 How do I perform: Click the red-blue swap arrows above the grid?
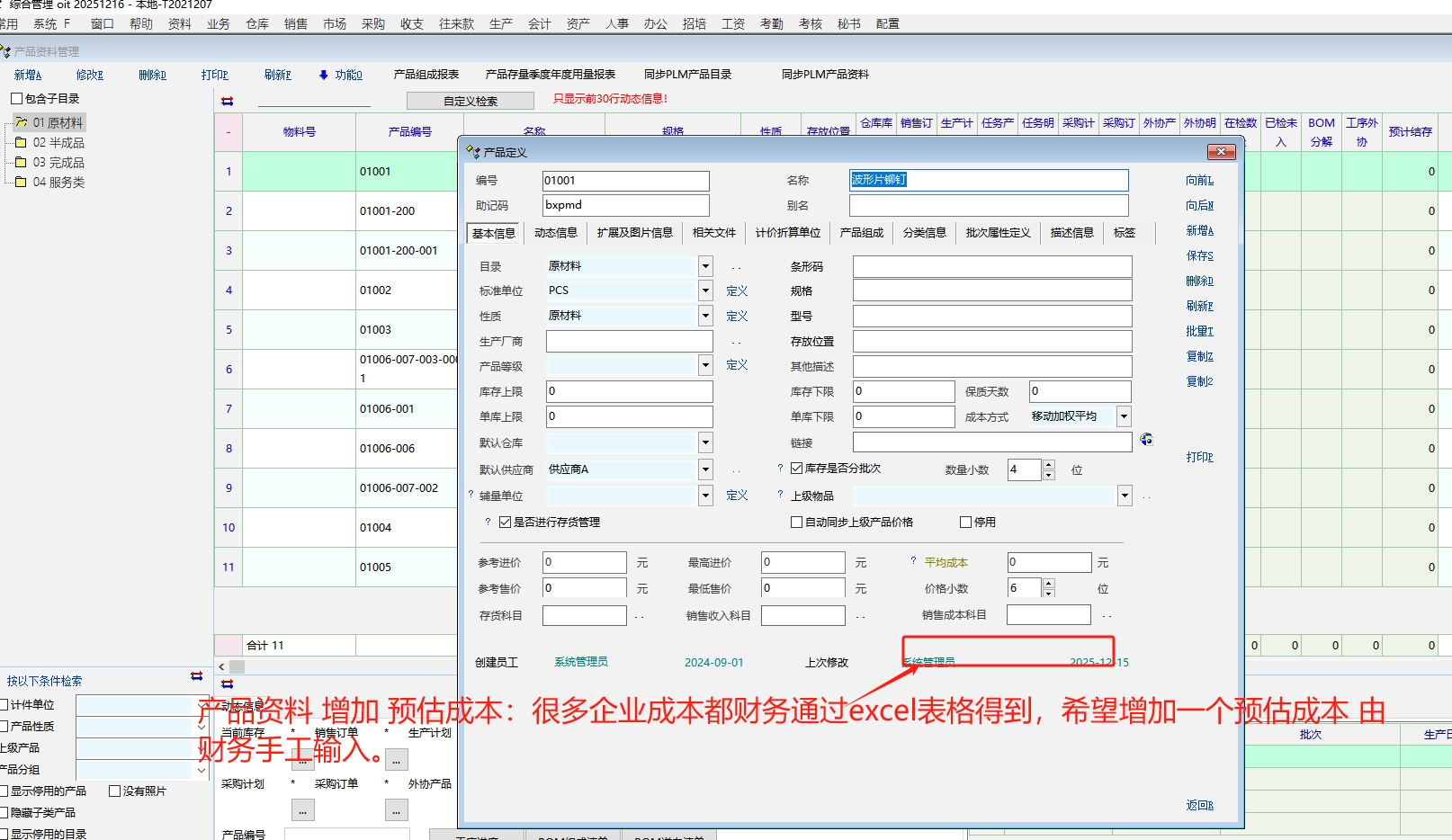pyautogui.click(x=228, y=101)
